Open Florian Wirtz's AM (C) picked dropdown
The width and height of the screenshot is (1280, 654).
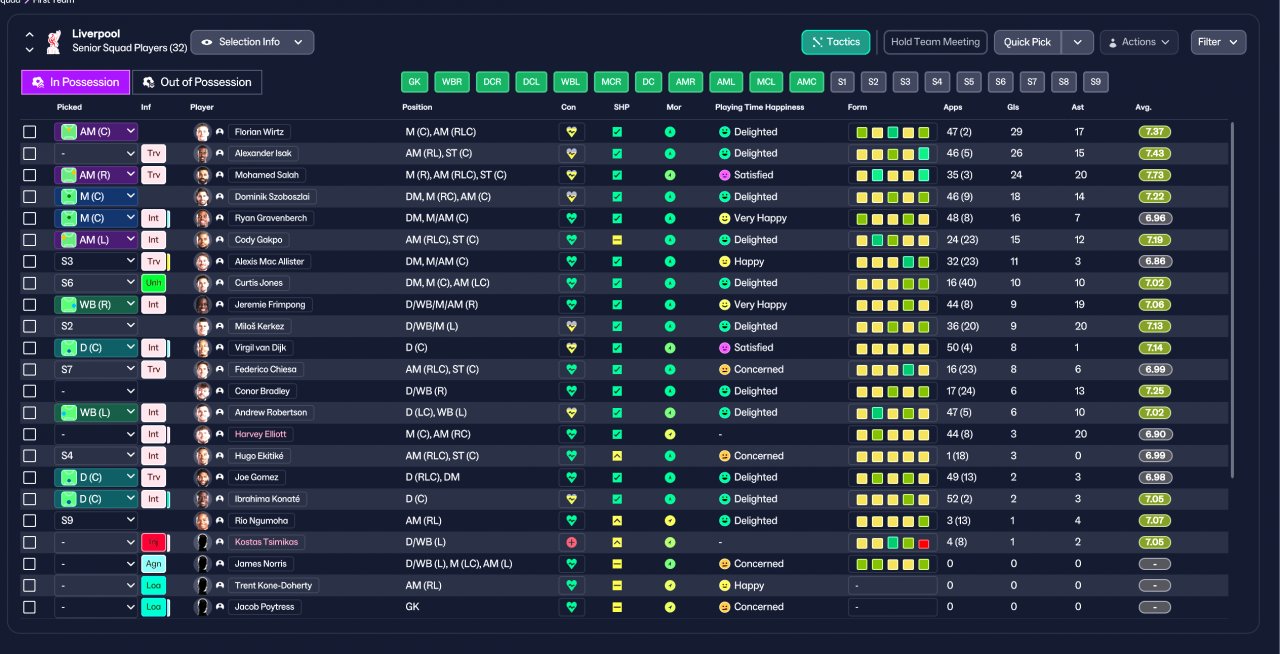click(96, 132)
